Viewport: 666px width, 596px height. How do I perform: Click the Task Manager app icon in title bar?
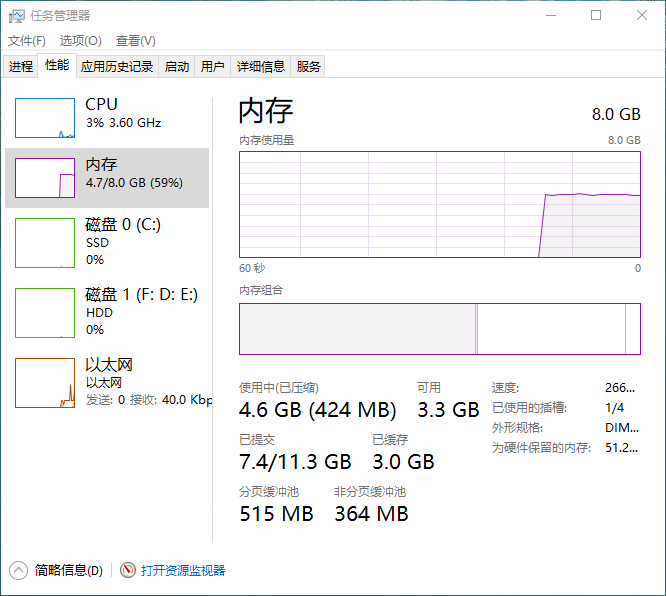[x=17, y=15]
